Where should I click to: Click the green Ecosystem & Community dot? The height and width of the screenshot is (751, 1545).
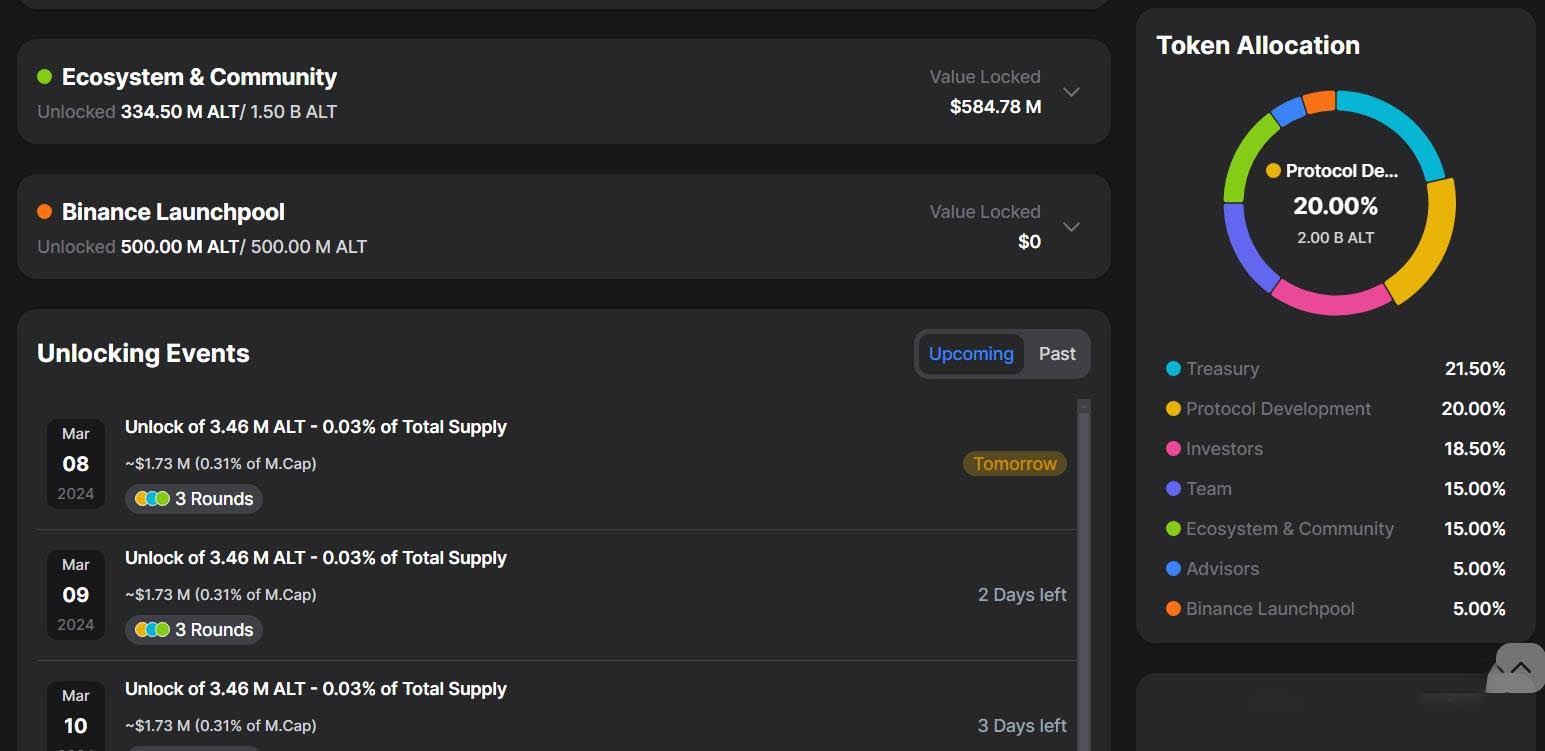tap(44, 77)
